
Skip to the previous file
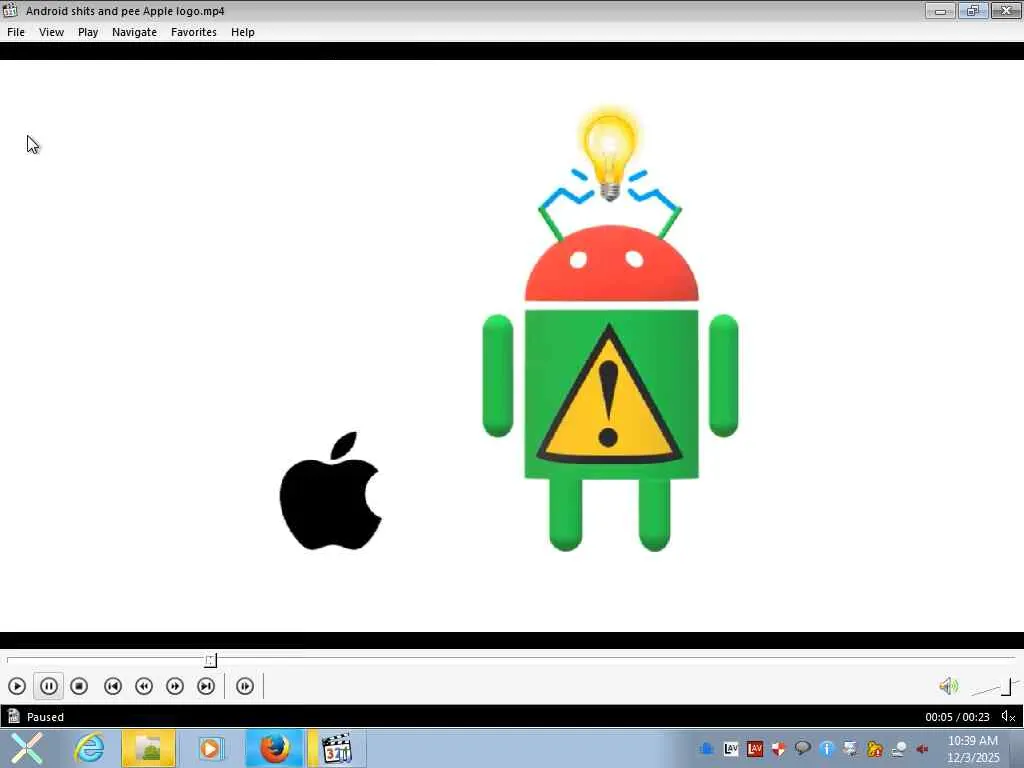(113, 686)
